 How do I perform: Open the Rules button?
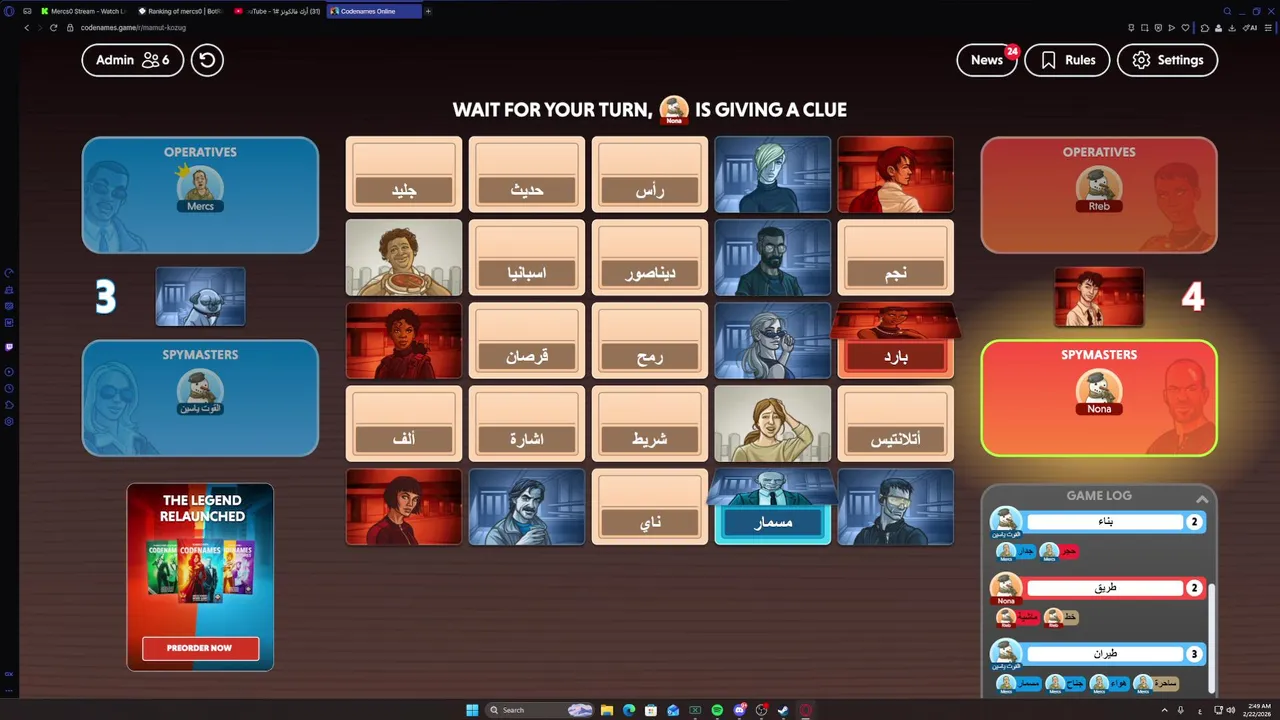[x=1067, y=60]
